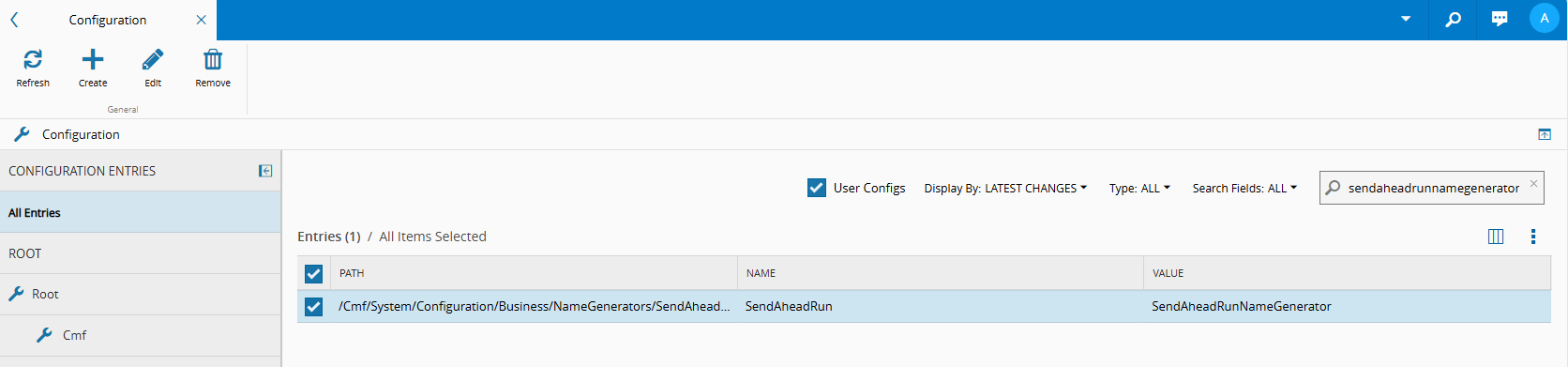1568x367 pixels.
Task: Collapse the ribbon with the upper-right arrow icon
Action: [x=1545, y=134]
